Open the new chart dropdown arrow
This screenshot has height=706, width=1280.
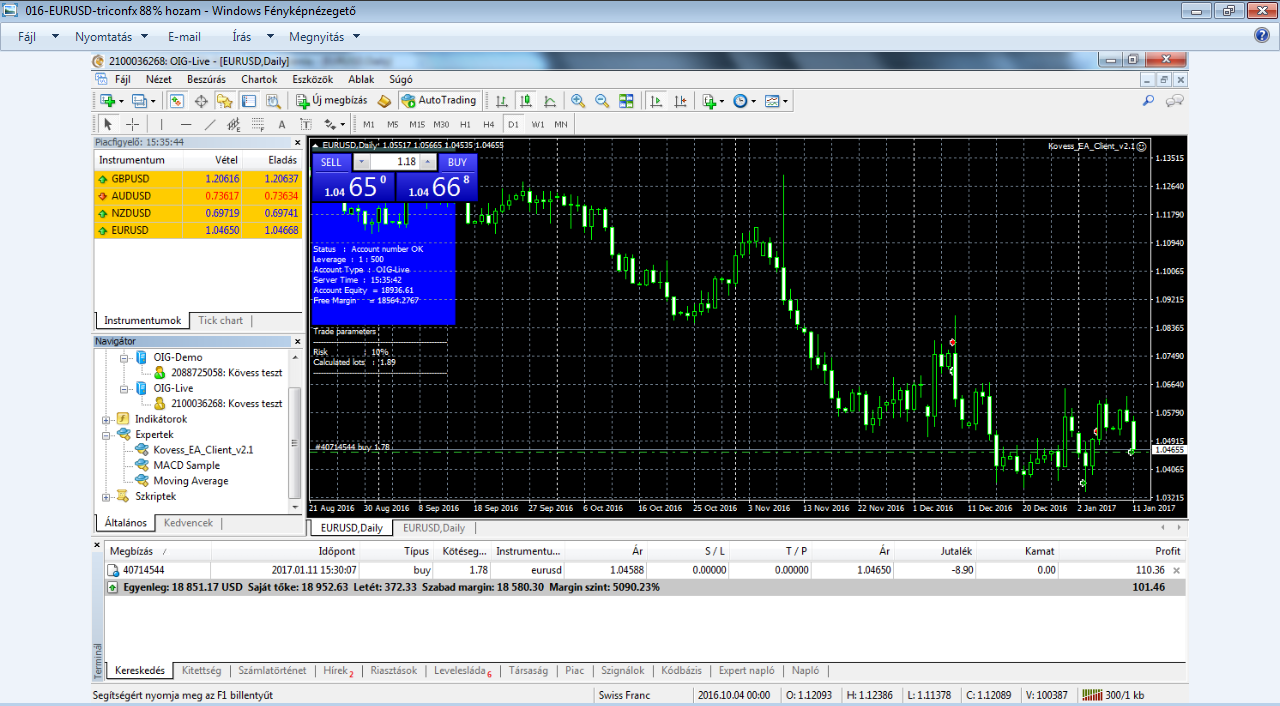pyautogui.click(x=121, y=101)
